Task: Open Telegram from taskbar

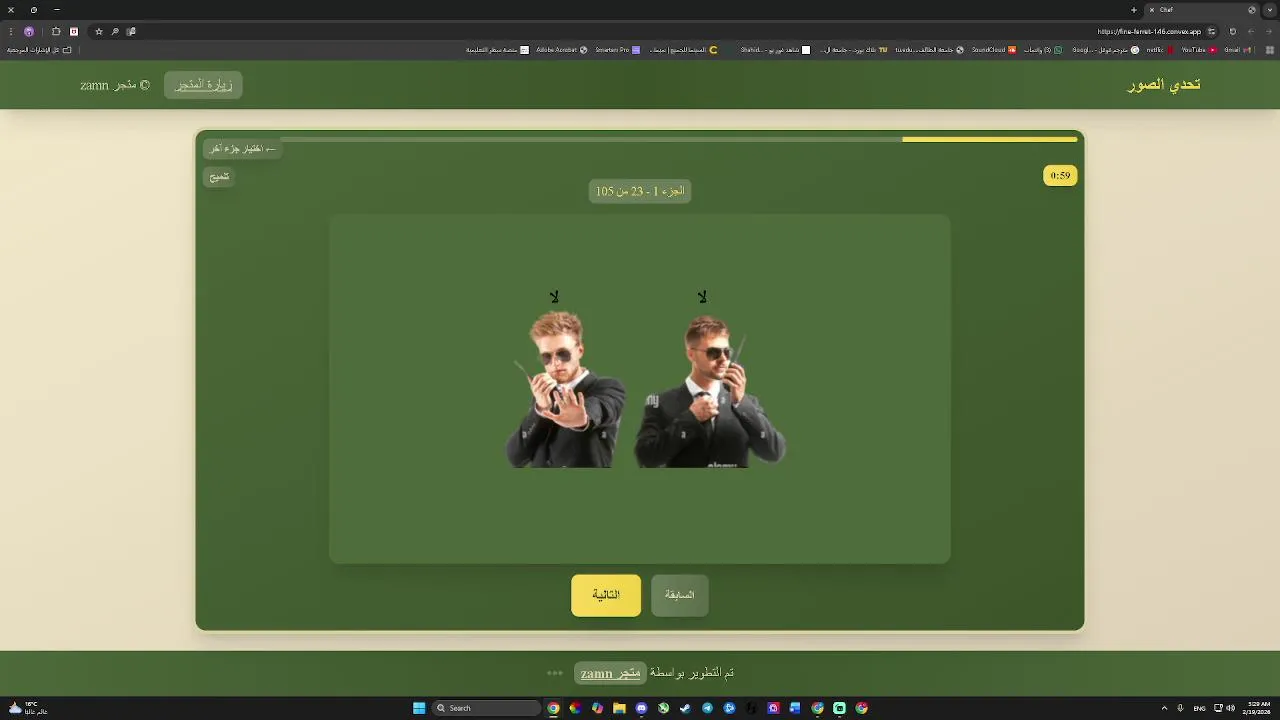Action: tap(707, 708)
